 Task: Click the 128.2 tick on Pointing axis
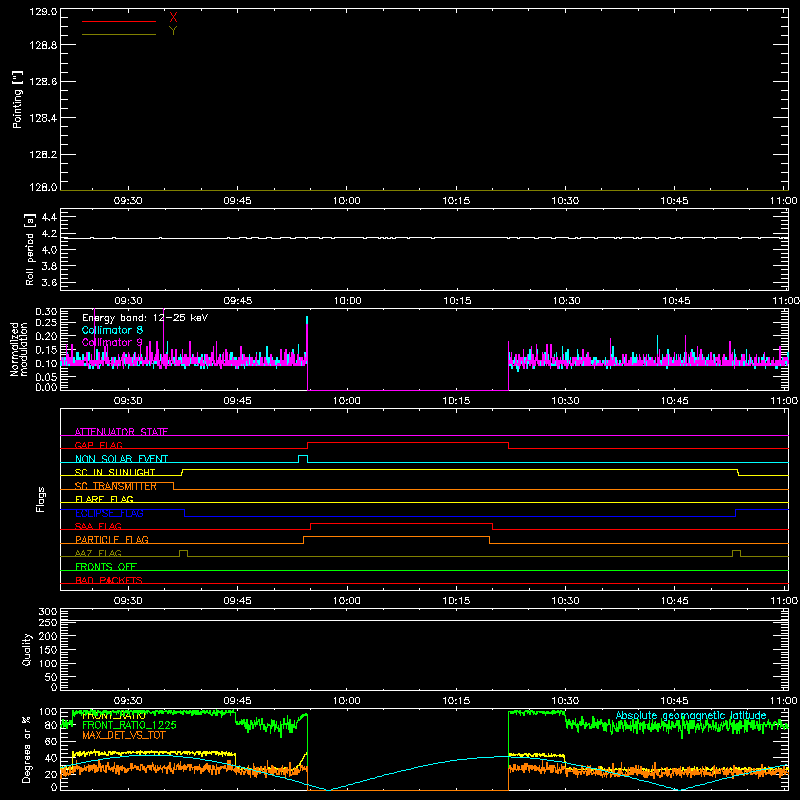pos(43,155)
